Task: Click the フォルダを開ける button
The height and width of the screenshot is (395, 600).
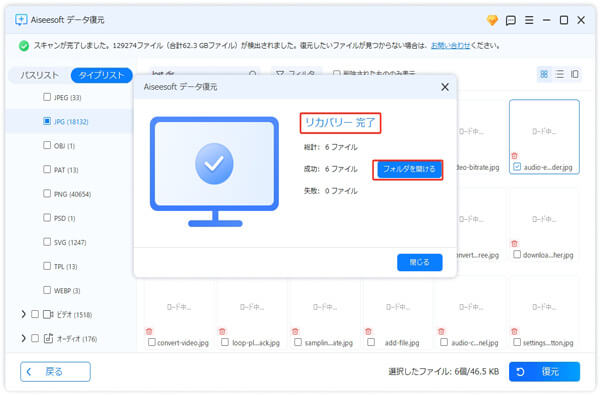Action: (x=409, y=169)
